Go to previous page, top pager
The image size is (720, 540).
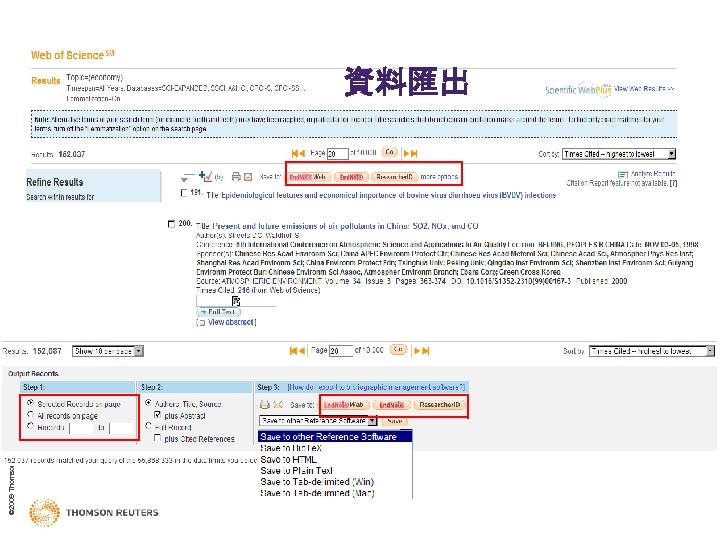pos(302,153)
